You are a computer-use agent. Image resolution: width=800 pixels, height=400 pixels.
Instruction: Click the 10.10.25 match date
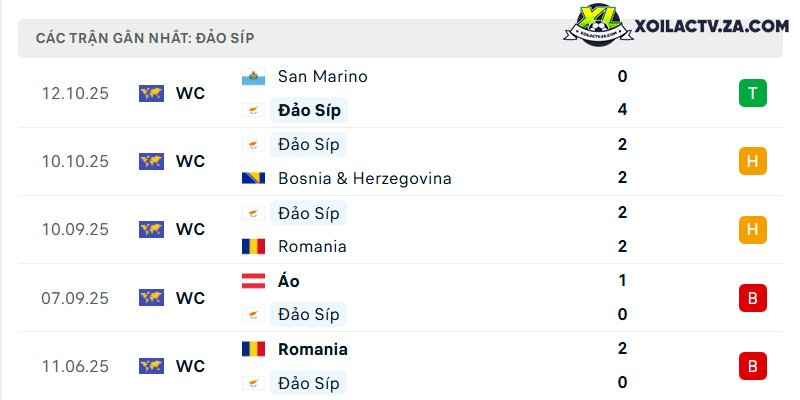point(75,162)
